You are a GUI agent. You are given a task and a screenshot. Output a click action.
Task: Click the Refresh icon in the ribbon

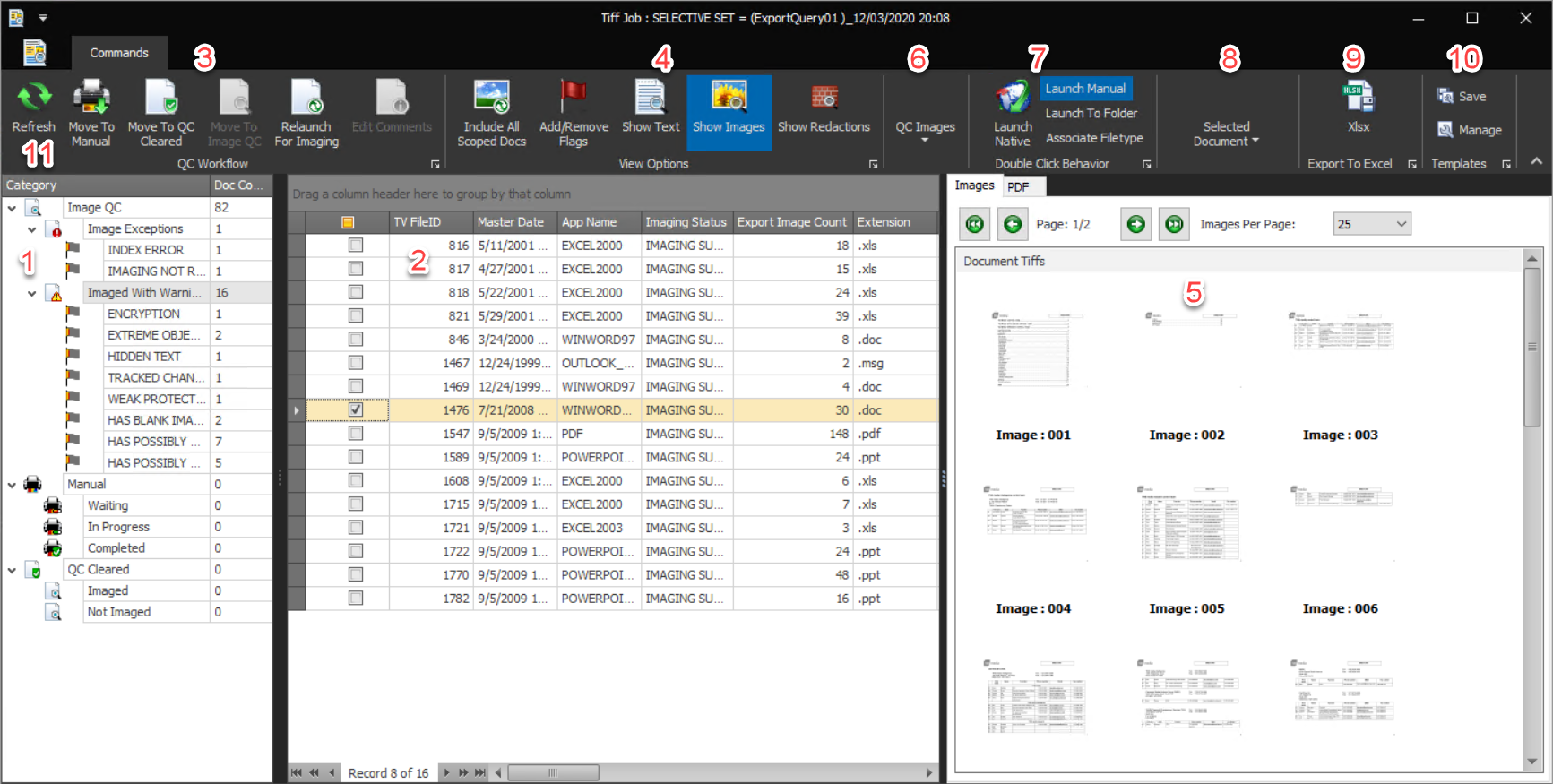pos(34,97)
